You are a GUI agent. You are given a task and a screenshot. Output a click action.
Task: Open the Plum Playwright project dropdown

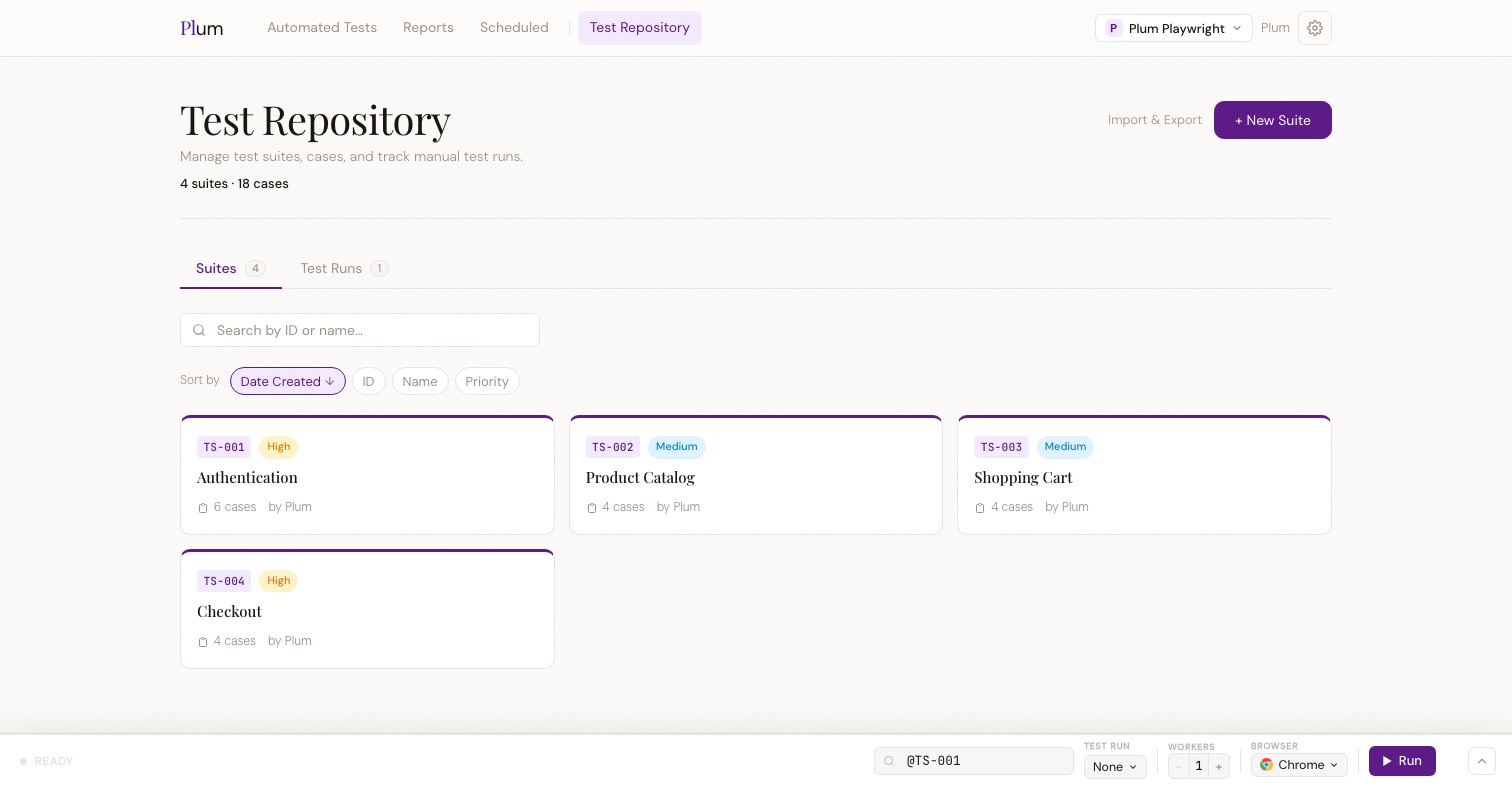coord(1174,28)
